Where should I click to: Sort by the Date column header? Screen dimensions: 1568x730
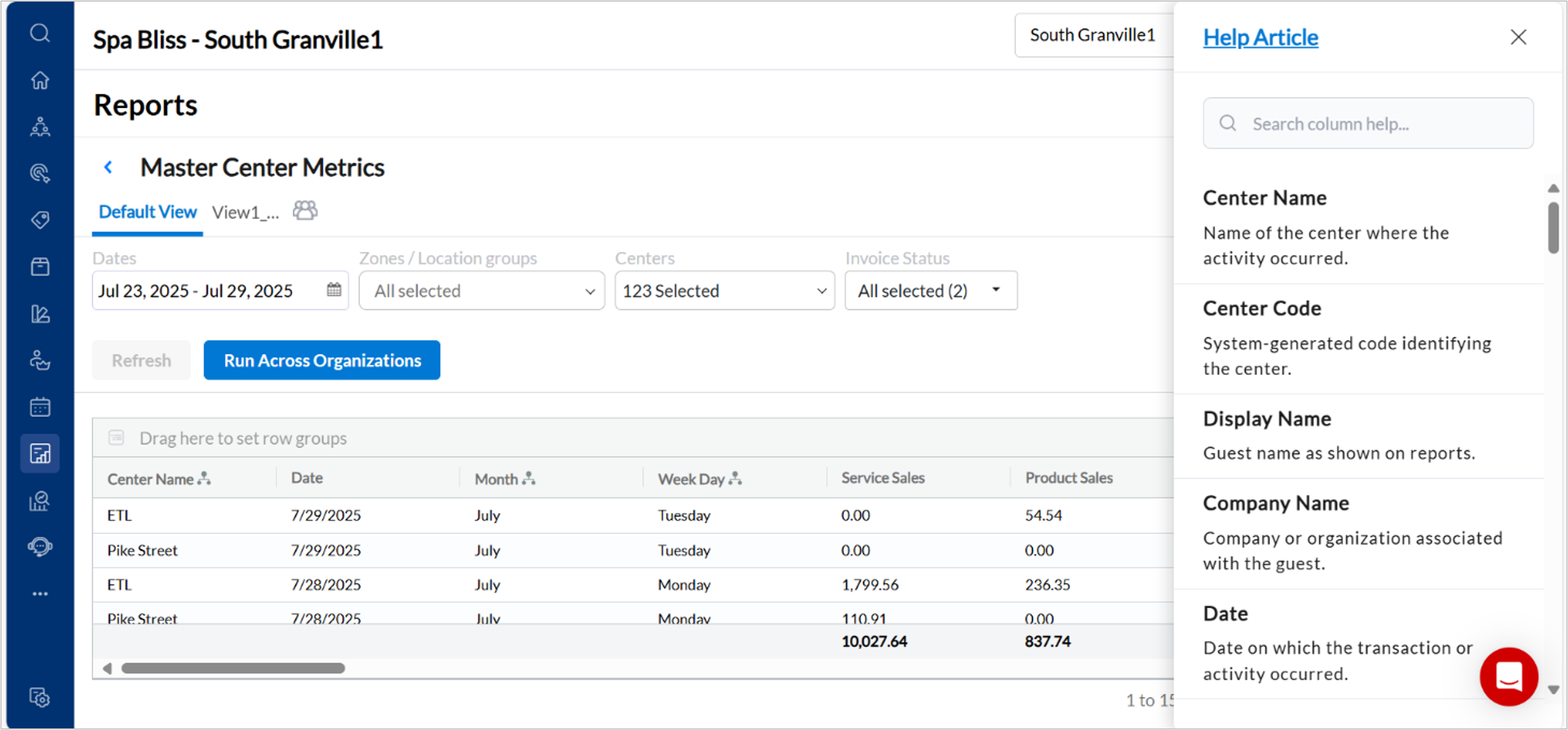[307, 478]
